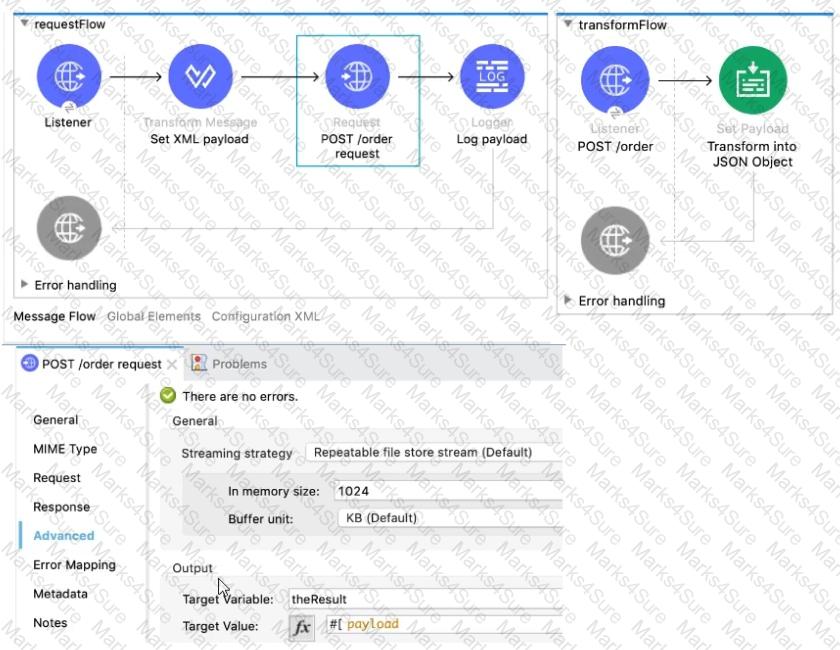Click the grayed HTTP icon under requestFlow error handling

pyautogui.click(x=67, y=228)
